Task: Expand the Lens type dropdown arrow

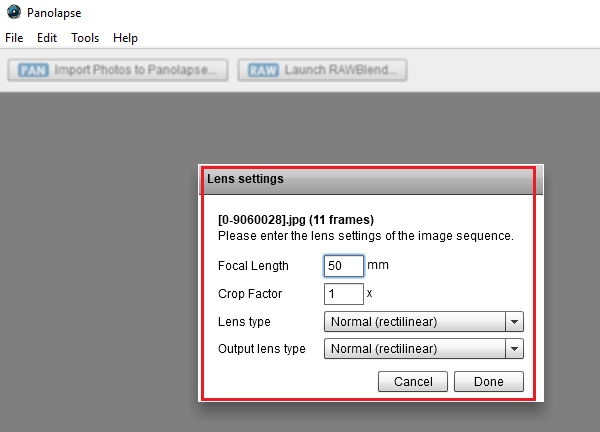Action: [514, 322]
